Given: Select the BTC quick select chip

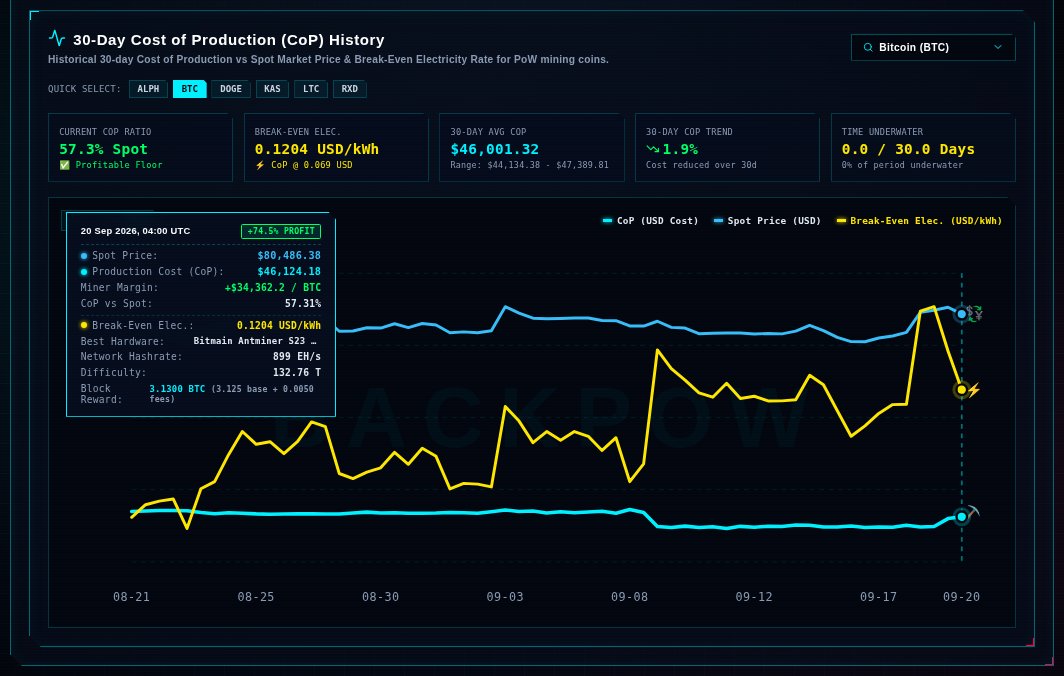Looking at the screenshot, I should 190,89.
